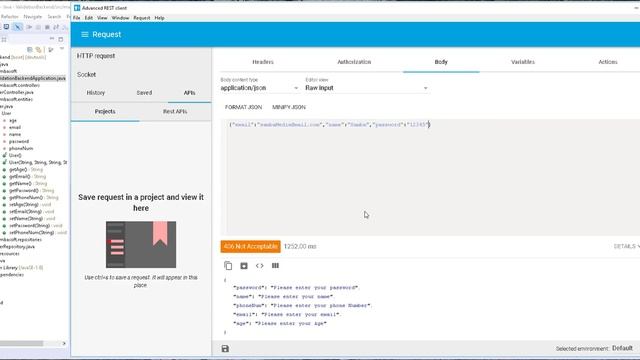Switch to Variables tab
This screenshot has height=360, width=640.
tap(523, 62)
